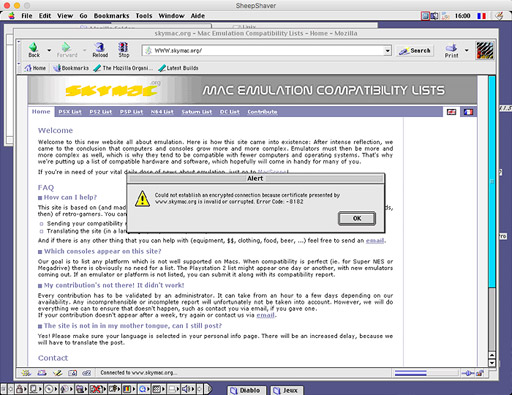512x395 pixels.
Task: Open the N64 List tab
Action: [162, 112]
